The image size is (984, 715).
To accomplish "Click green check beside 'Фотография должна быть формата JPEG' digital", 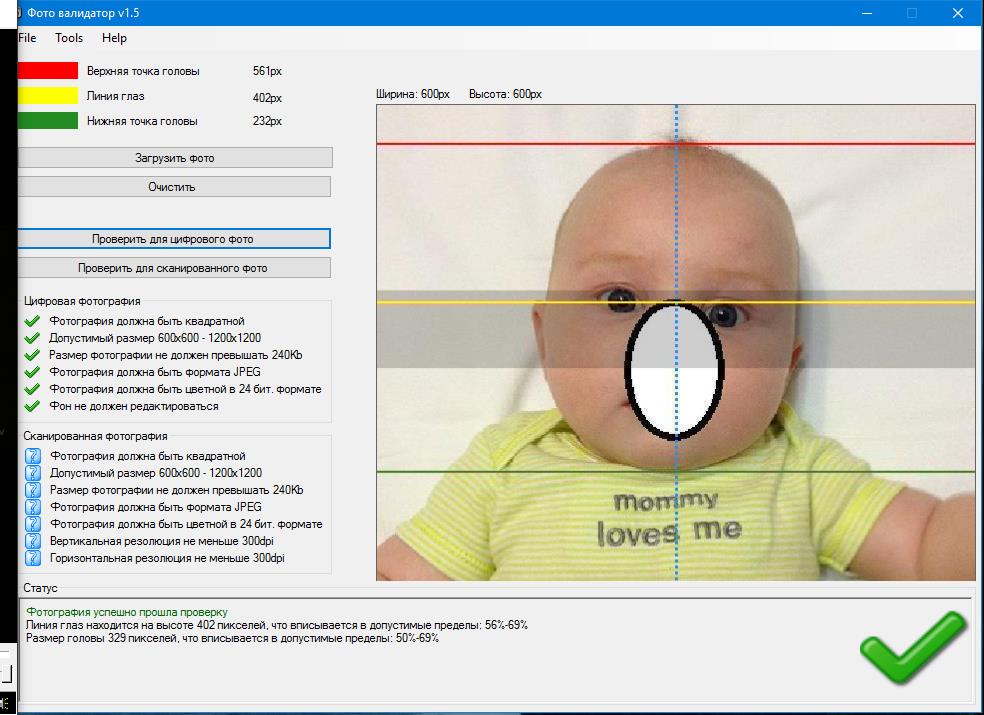I will click(x=32, y=372).
